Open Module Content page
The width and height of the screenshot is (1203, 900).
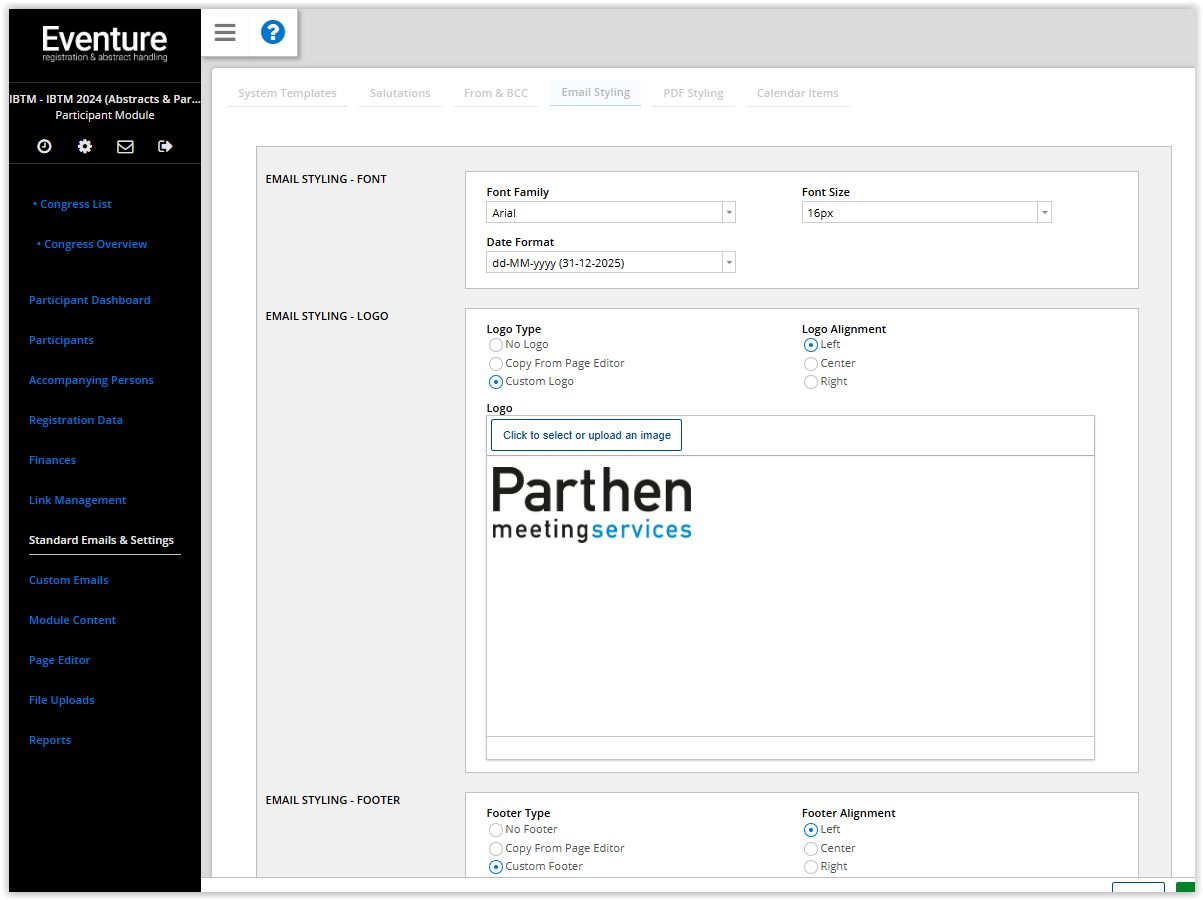pos(72,620)
